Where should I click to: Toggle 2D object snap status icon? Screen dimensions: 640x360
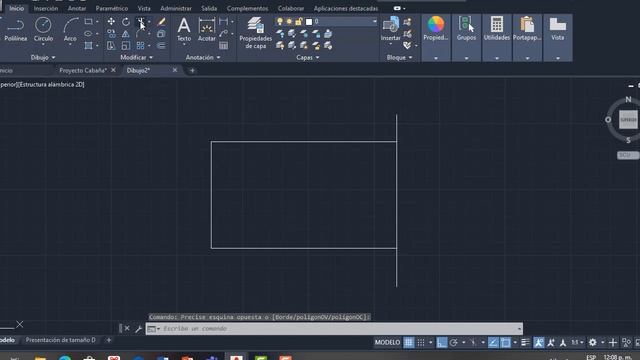[x=505, y=342]
